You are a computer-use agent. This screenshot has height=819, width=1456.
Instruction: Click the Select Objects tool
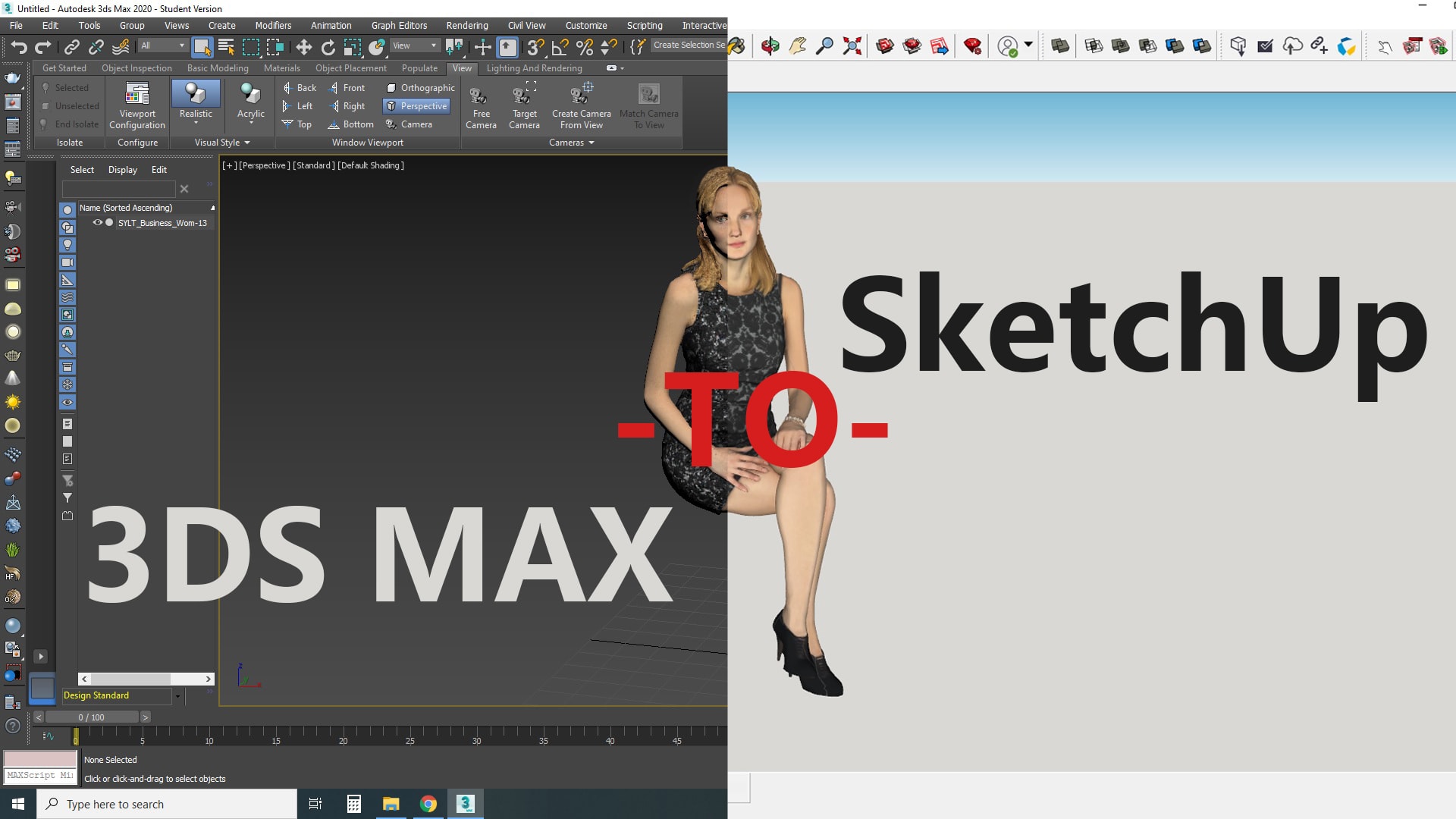[200, 47]
